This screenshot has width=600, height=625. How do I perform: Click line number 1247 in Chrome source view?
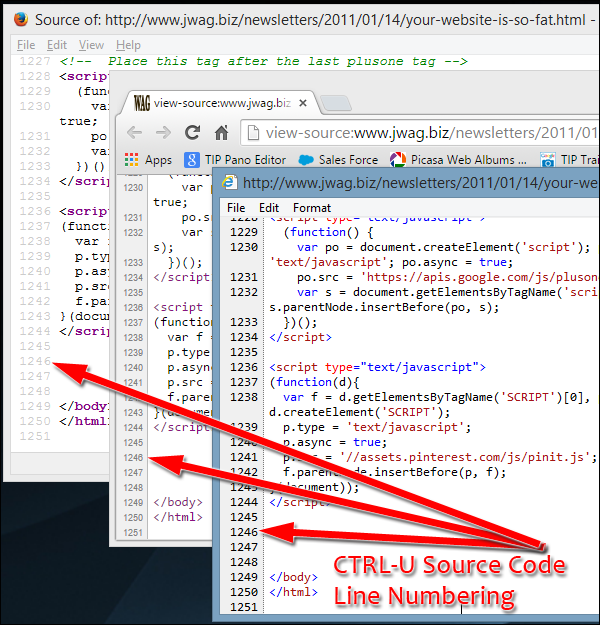pos(133,472)
